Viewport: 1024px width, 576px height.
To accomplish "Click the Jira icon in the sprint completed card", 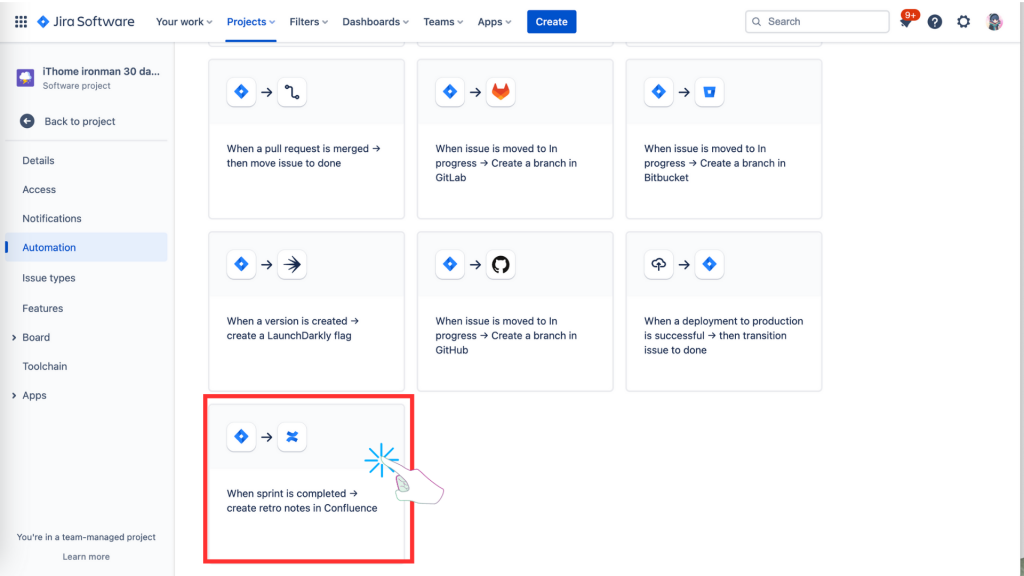I will pyautogui.click(x=241, y=437).
